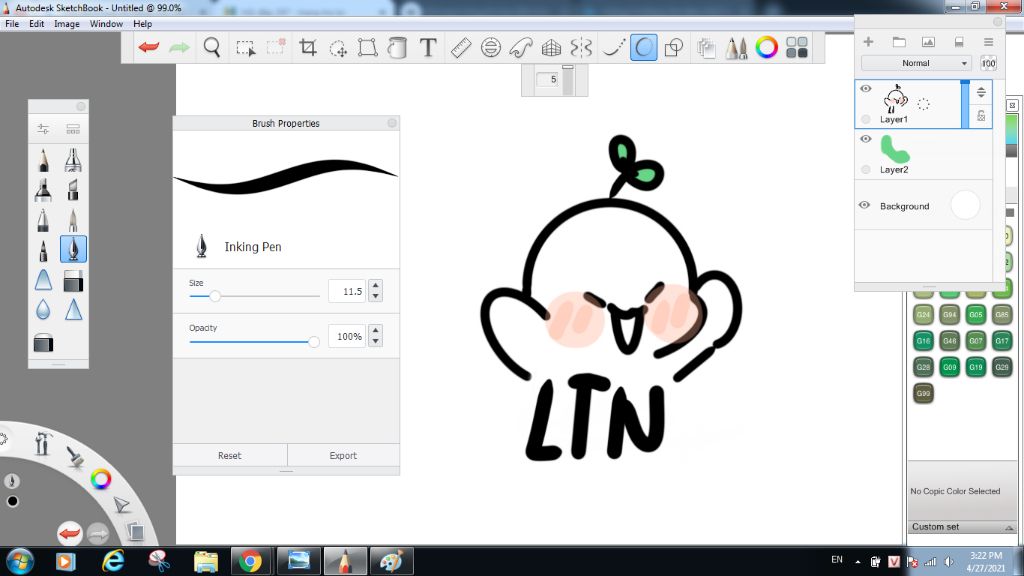Open the Normal blend mode dropdown
1024x576 pixels.
[916, 63]
